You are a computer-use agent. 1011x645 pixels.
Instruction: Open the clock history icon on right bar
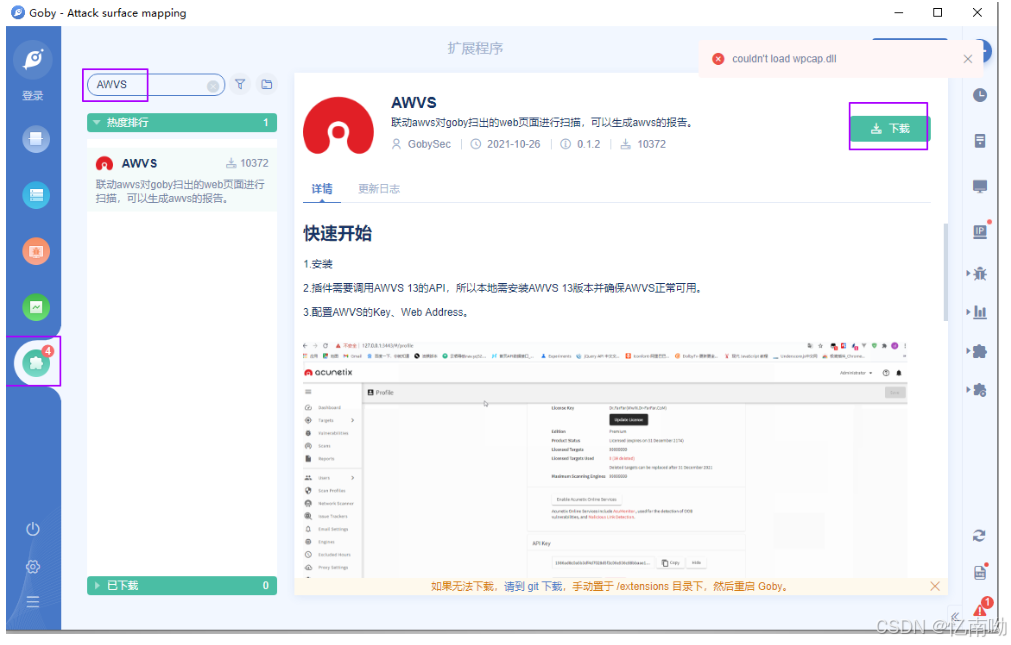point(980,95)
